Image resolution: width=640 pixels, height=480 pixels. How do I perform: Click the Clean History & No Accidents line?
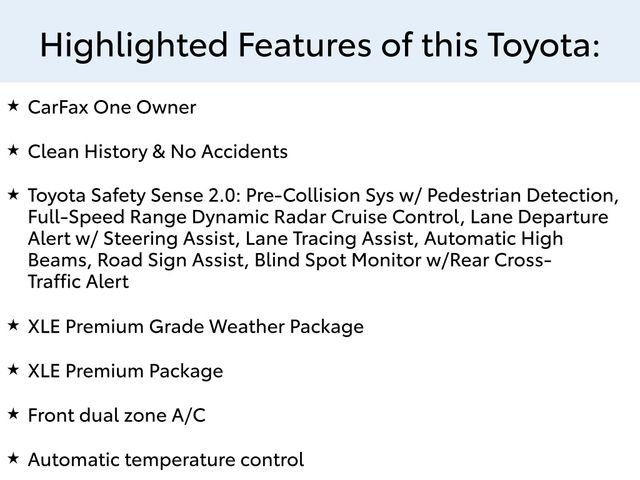point(158,152)
